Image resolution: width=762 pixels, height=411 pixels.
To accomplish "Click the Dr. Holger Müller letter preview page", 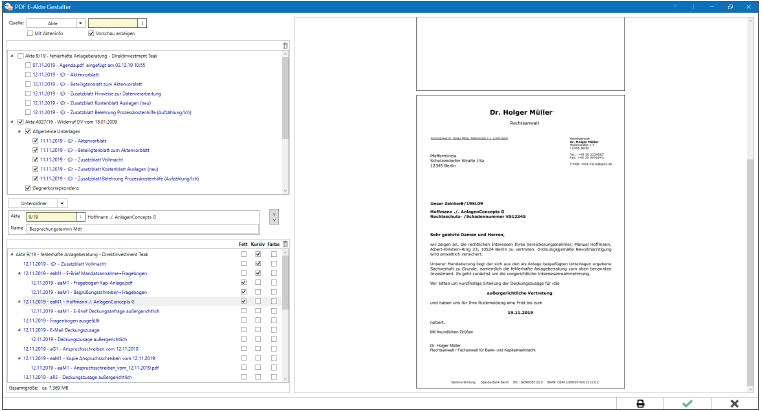I will pos(520,242).
